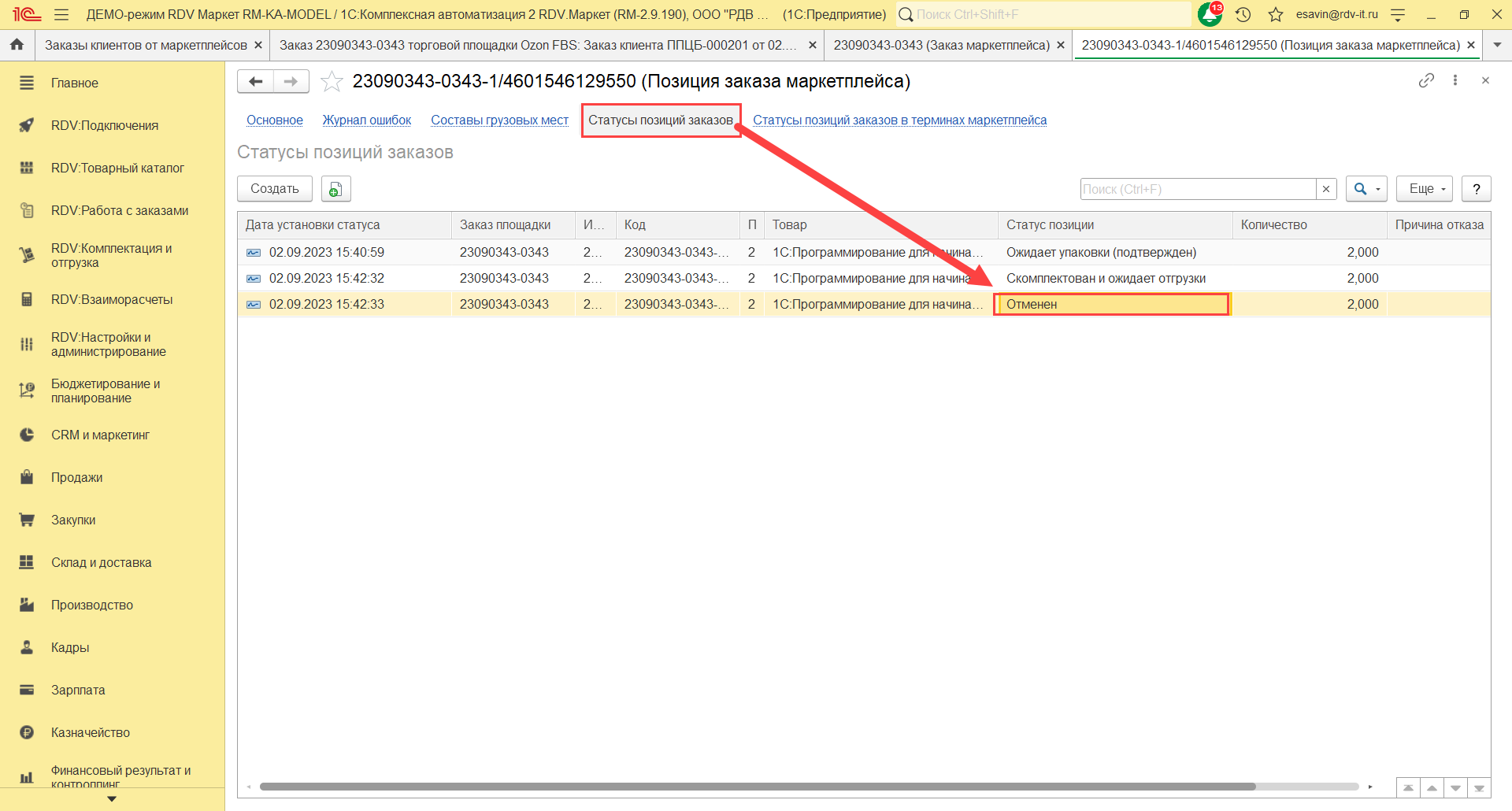Viewport: 1512px width, 811px height.
Task: Sort by Дата установки статуса column header
Action: (x=345, y=224)
